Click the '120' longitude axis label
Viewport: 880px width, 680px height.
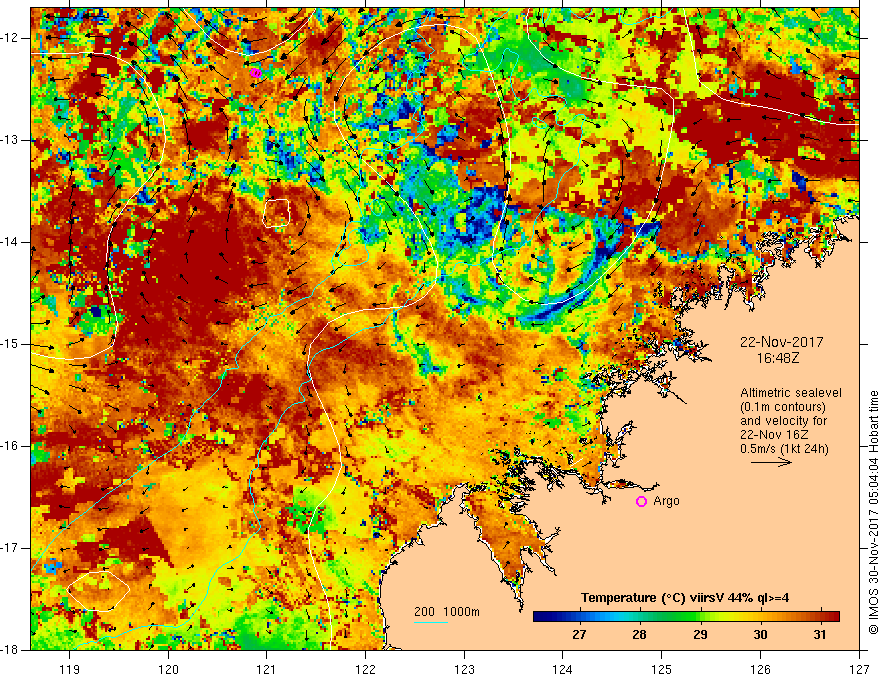point(168,669)
